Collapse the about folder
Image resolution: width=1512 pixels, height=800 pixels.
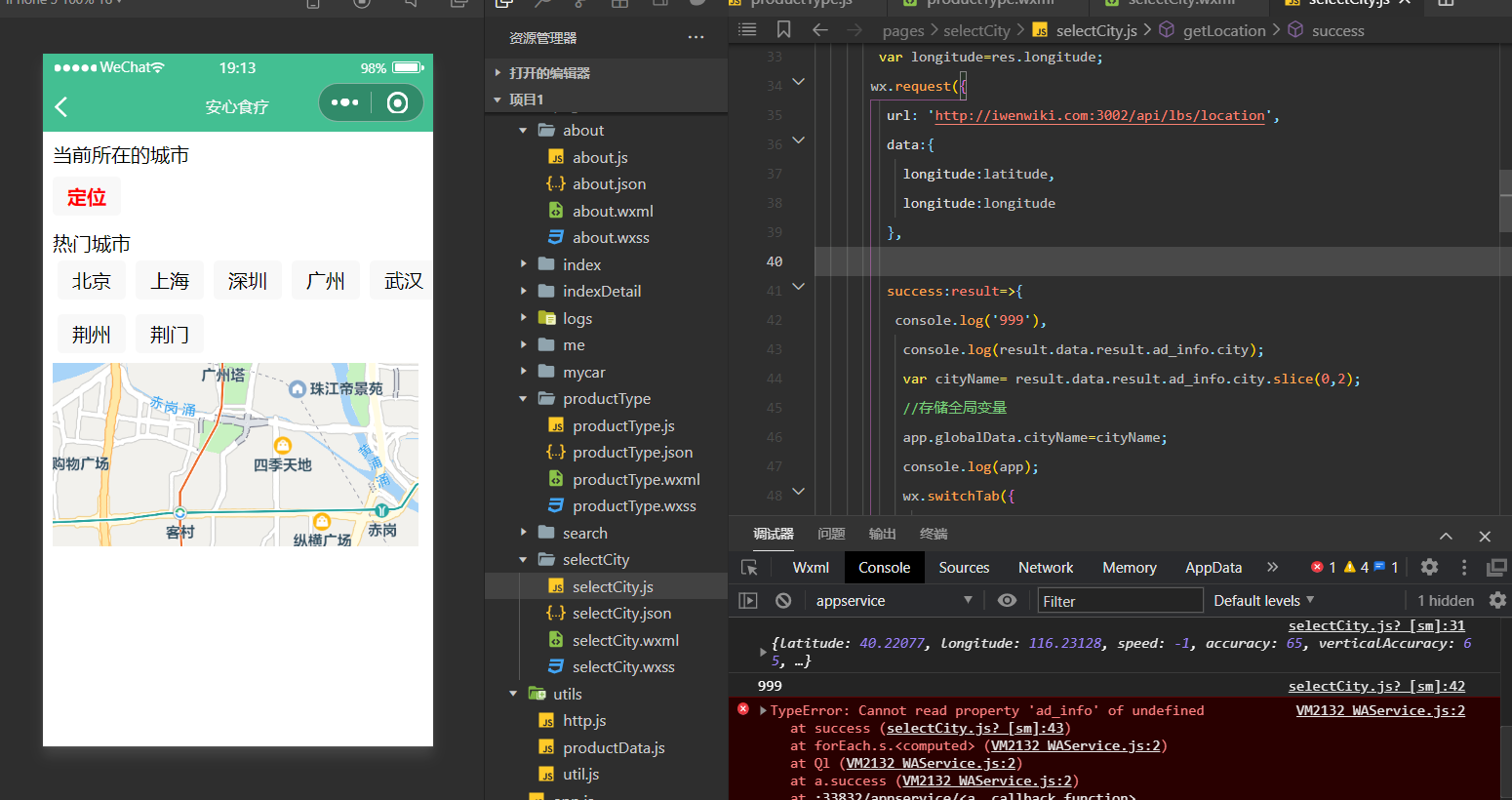(524, 130)
